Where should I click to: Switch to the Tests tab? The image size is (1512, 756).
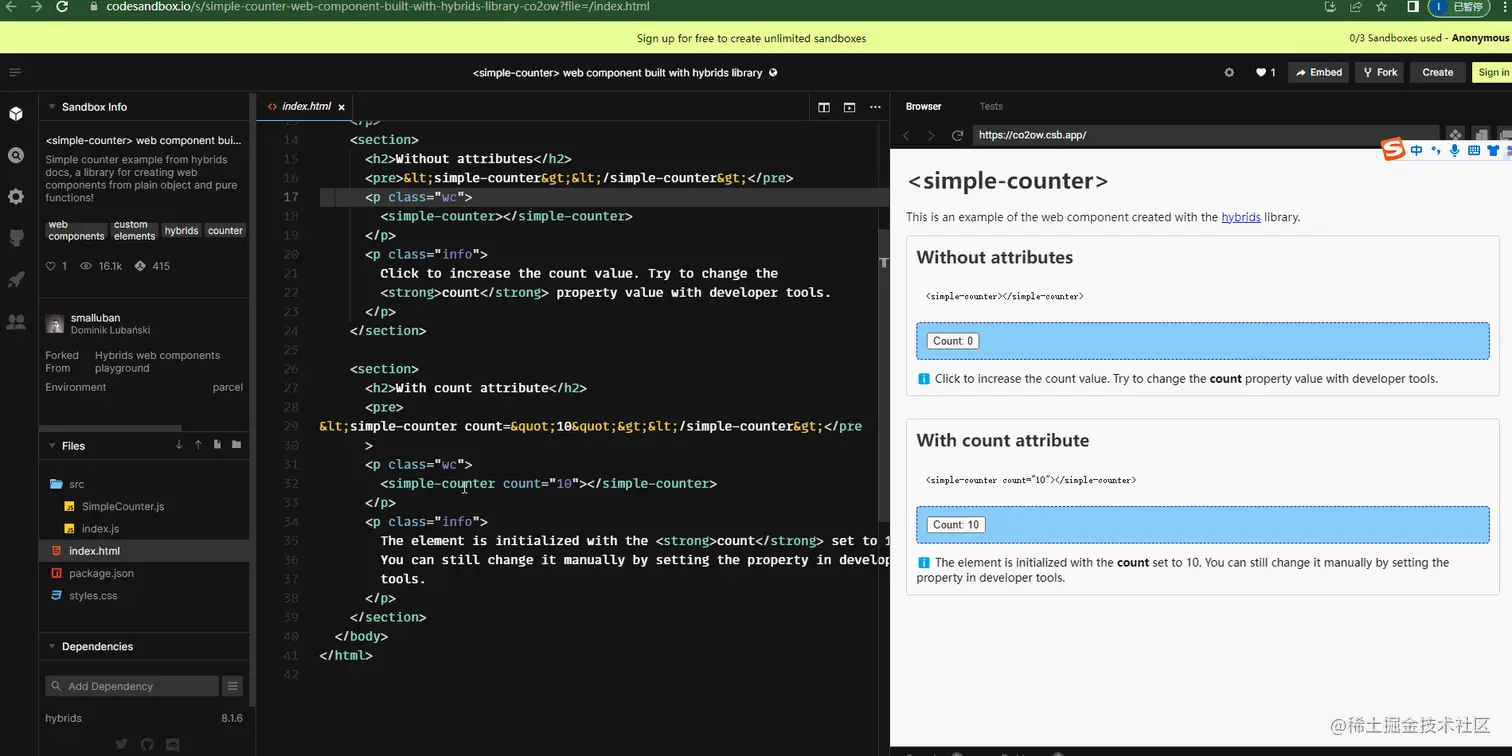tap(990, 106)
